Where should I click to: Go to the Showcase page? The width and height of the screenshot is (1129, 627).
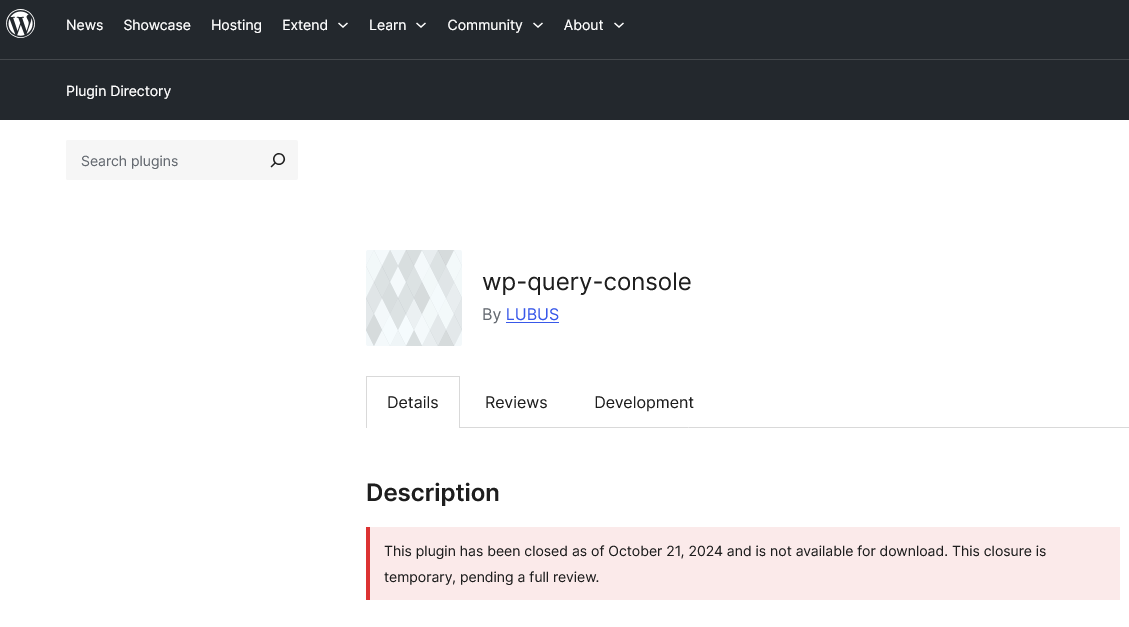[x=157, y=25]
